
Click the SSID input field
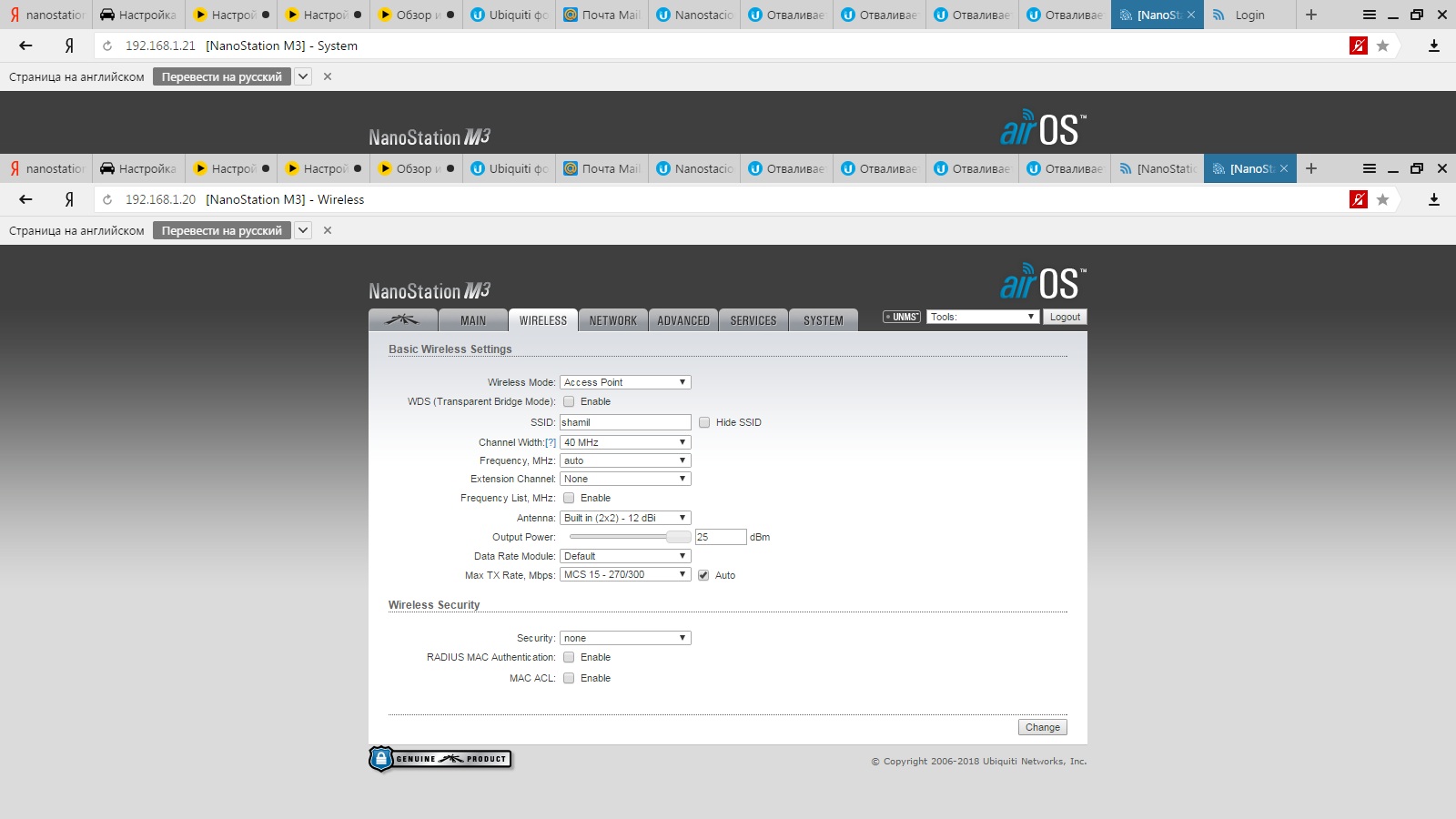625,422
